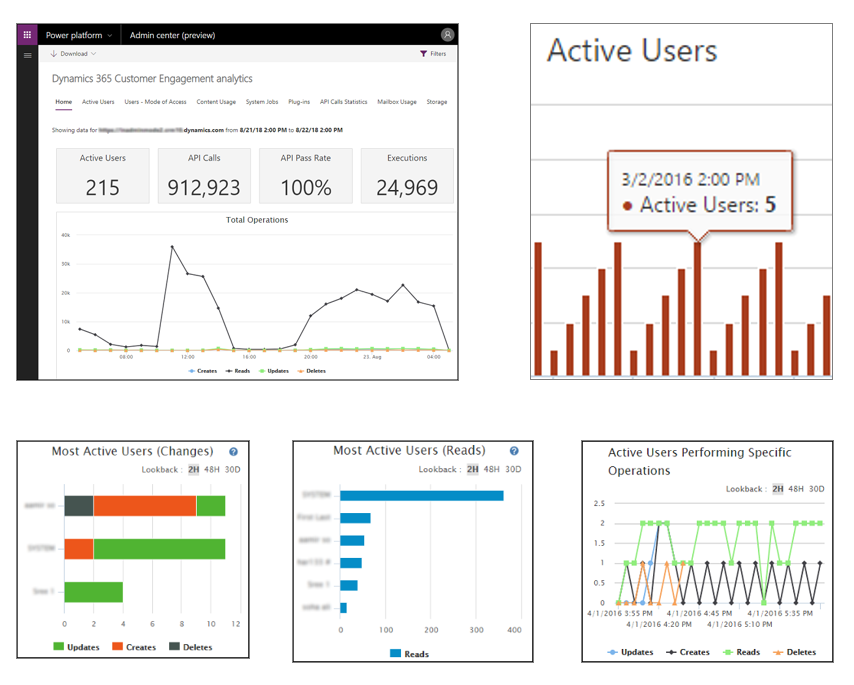Click the Download arrow icon
The width and height of the screenshot is (854, 685).
54,53
